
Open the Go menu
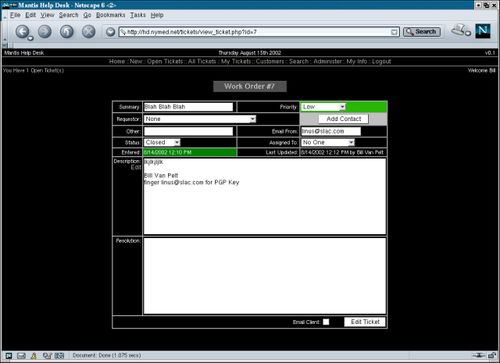coord(87,15)
